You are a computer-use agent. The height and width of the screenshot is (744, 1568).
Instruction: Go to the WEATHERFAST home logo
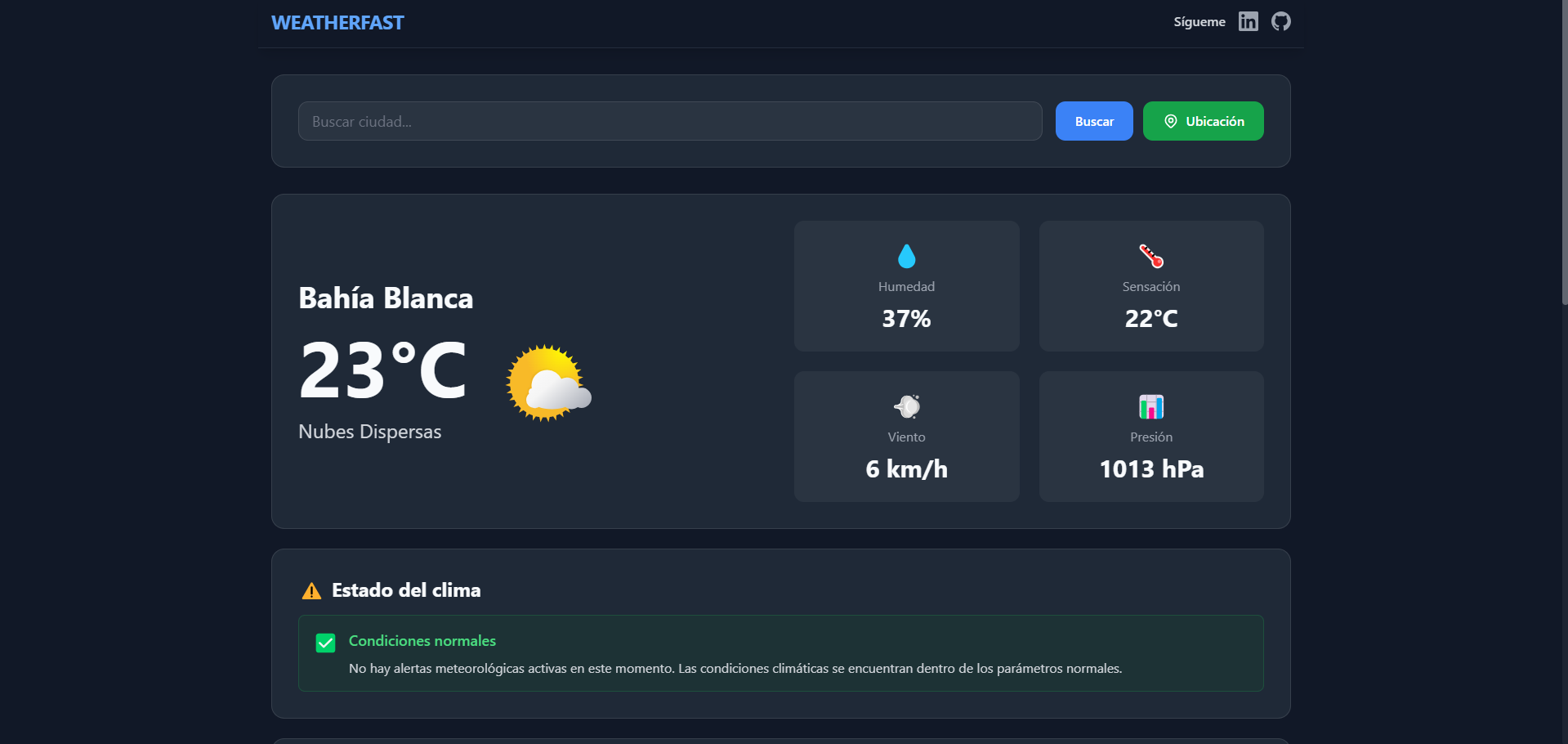(x=337, y=23)
